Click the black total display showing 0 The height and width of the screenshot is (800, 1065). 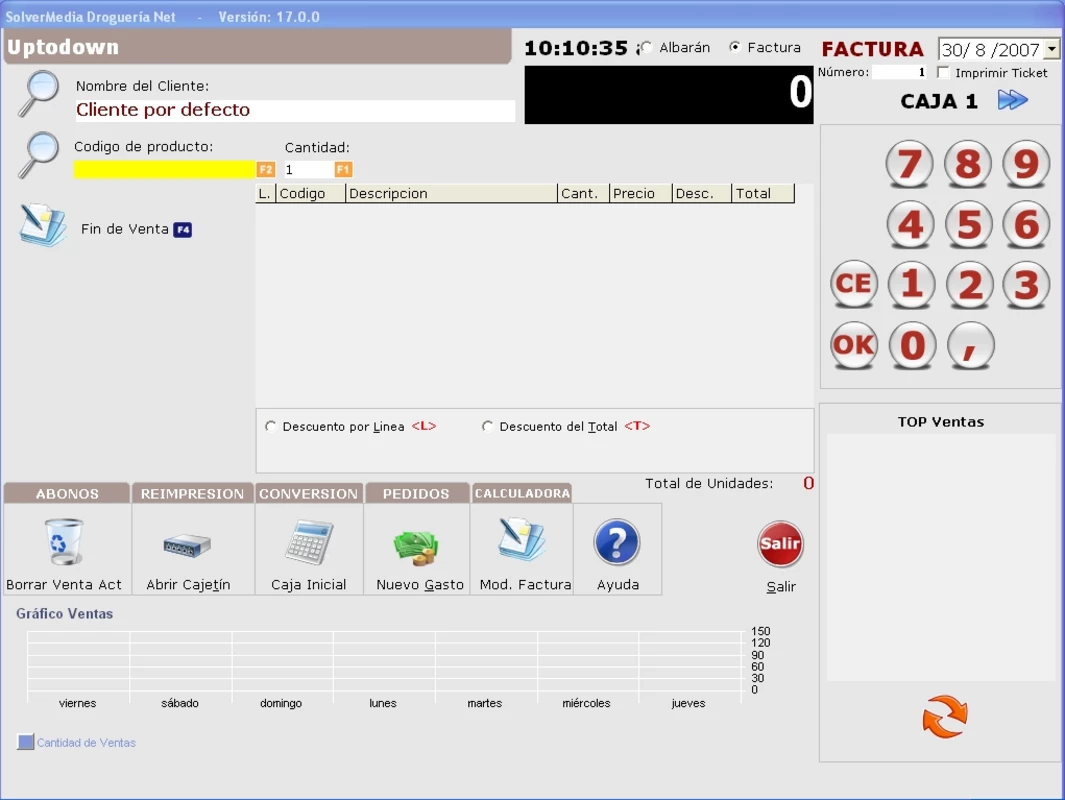(668, 94)
